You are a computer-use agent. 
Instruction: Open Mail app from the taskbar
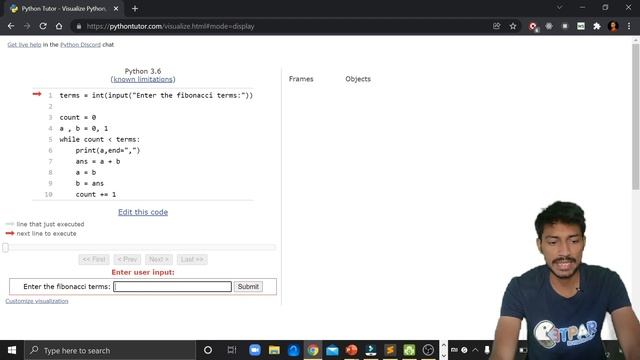332,350
